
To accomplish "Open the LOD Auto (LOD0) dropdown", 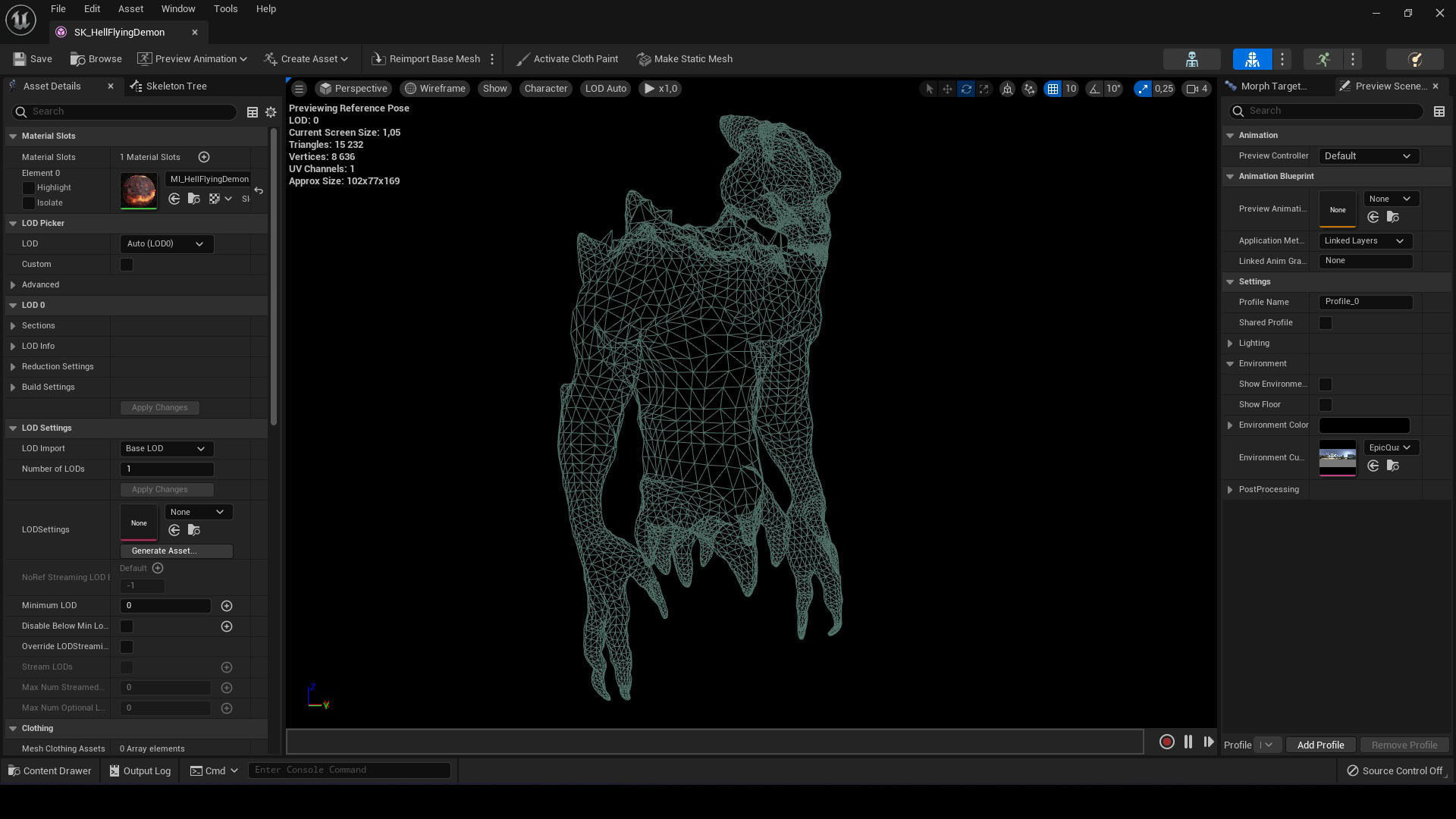I will [166, 244].
